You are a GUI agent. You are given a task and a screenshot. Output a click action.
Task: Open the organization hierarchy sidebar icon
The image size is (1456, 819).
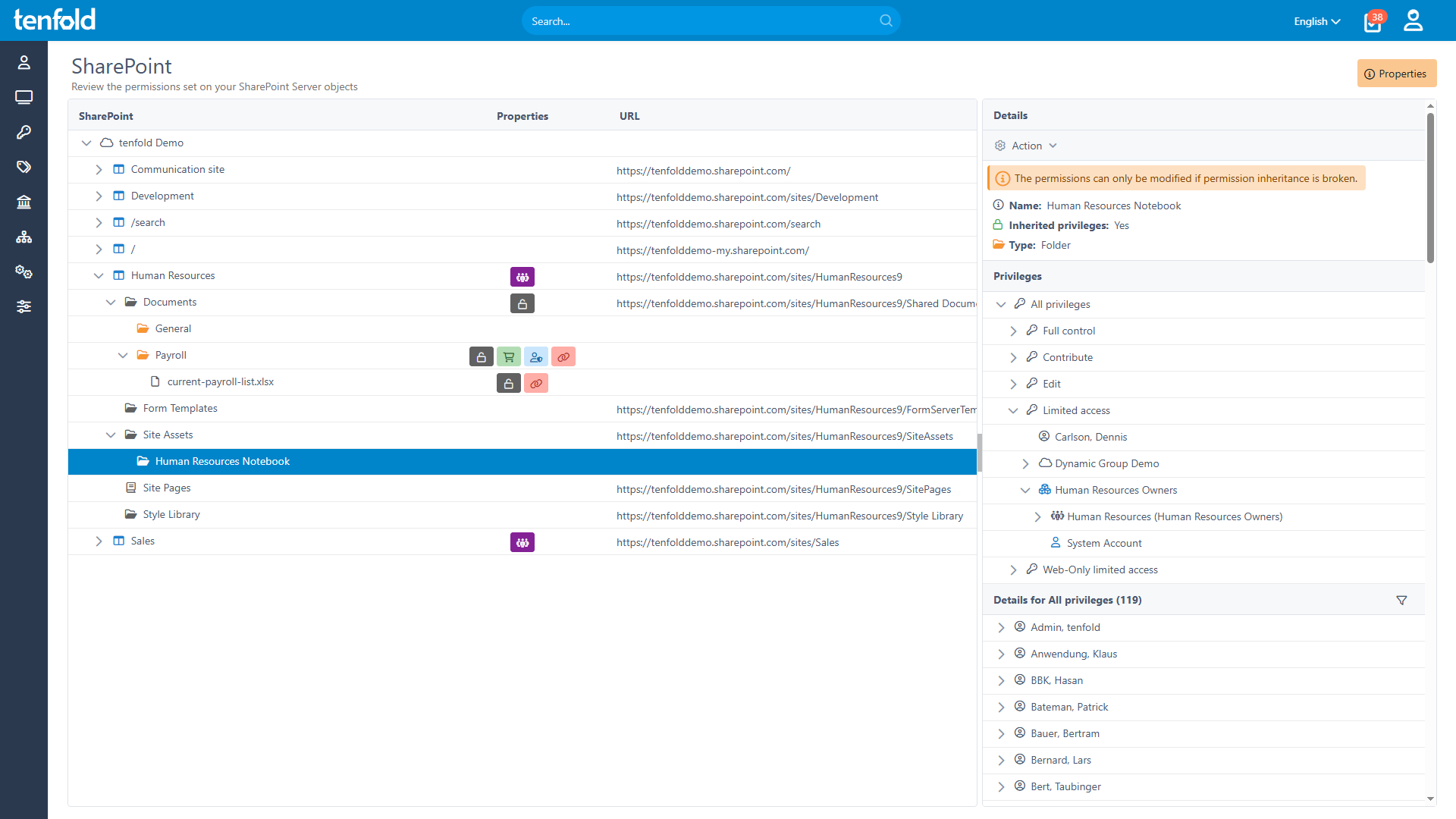click(x=24, y=237)
